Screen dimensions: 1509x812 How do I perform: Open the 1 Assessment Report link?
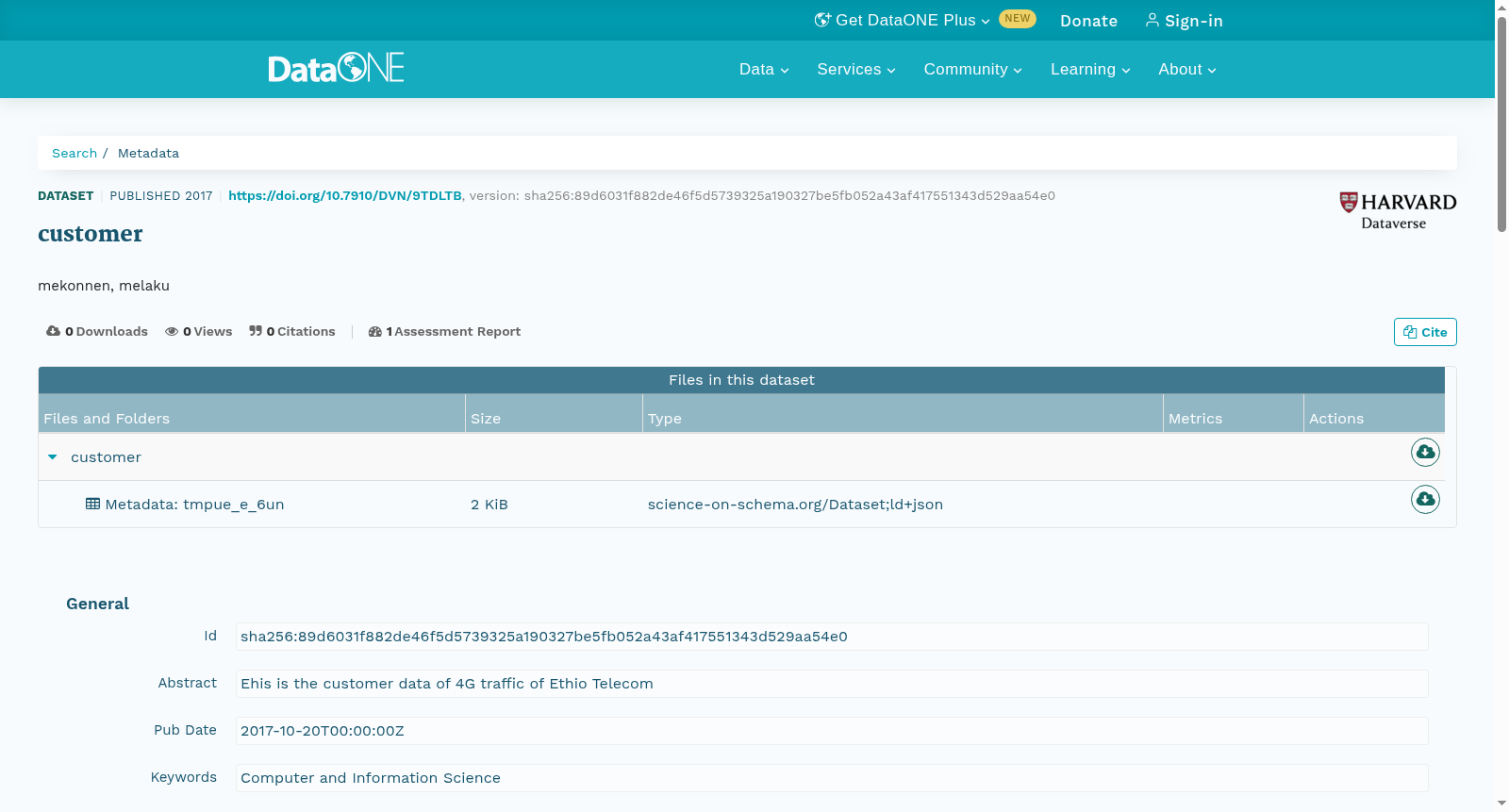point(444,331)
